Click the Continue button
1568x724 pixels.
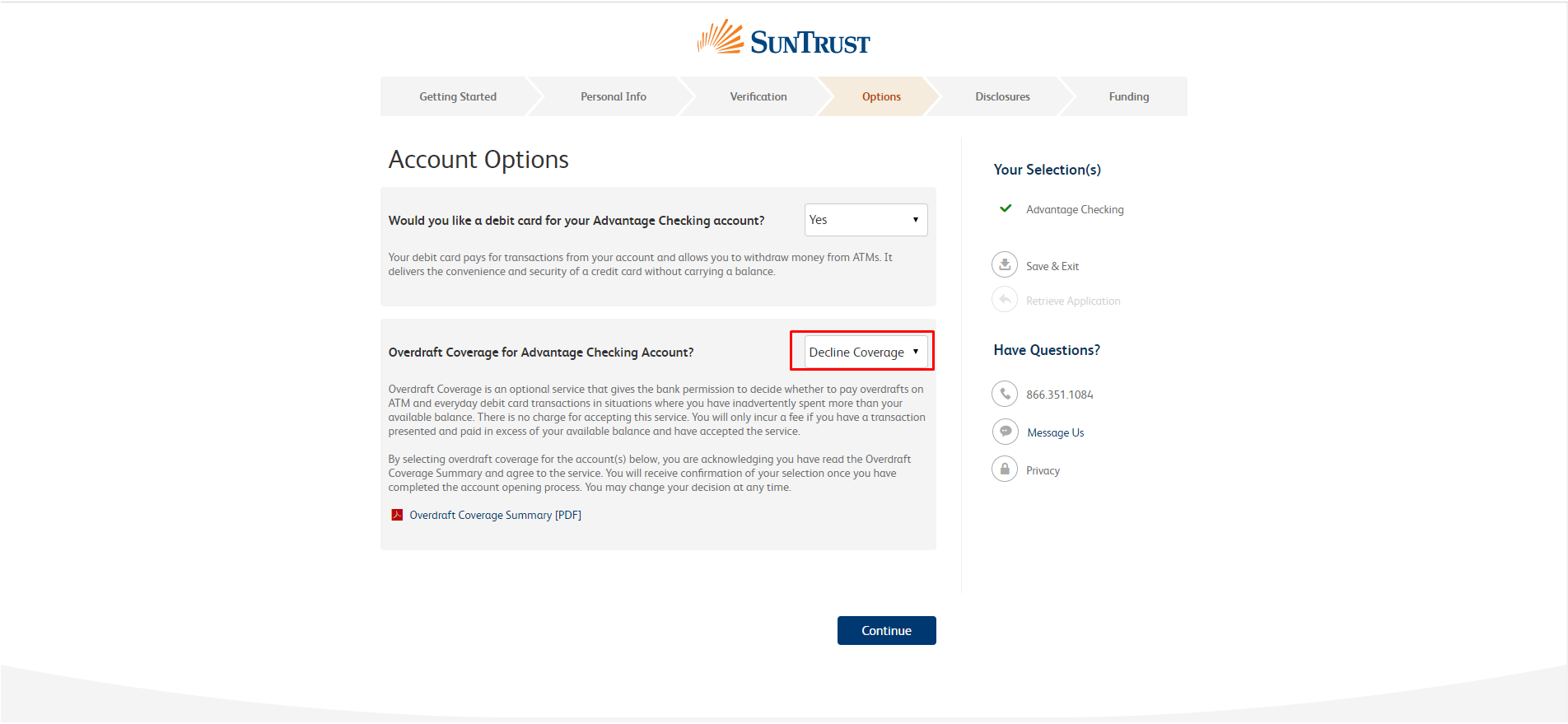pyautogui.click(x=886, y=630)
